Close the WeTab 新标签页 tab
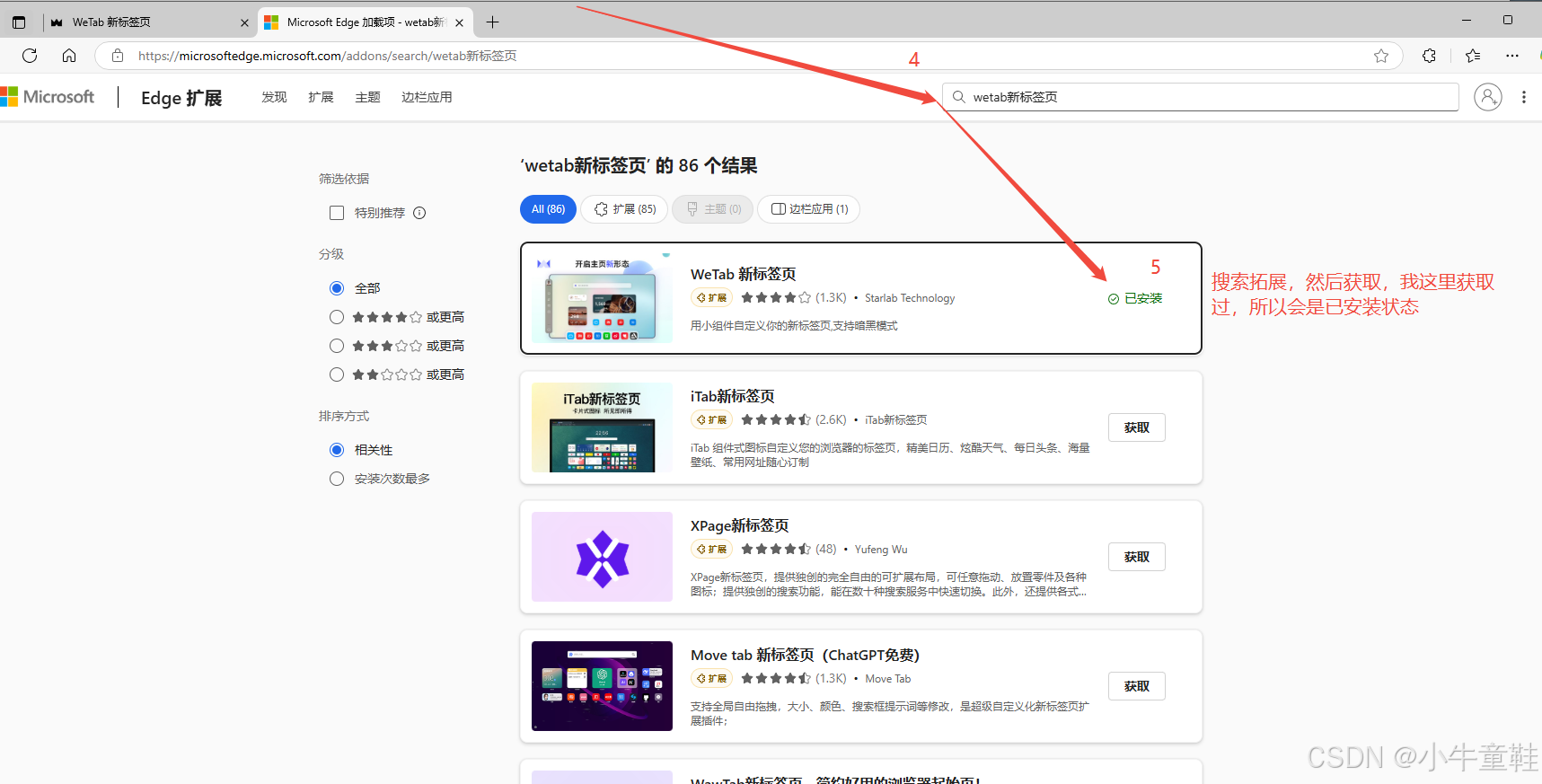 pyautogui.click(x=244, y=22)
